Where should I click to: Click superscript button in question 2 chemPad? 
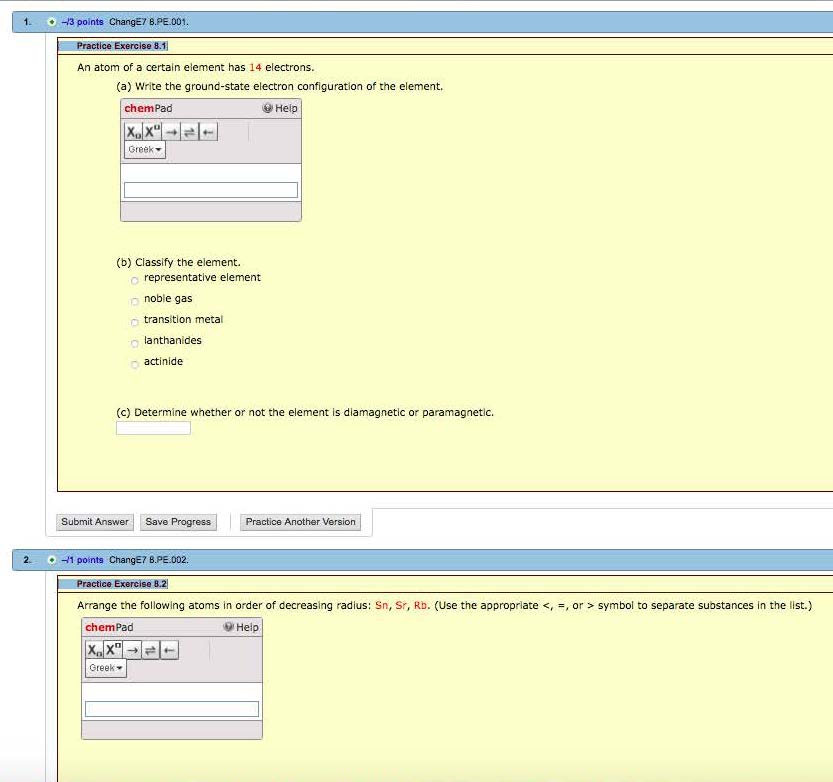[x=114, y=651]
